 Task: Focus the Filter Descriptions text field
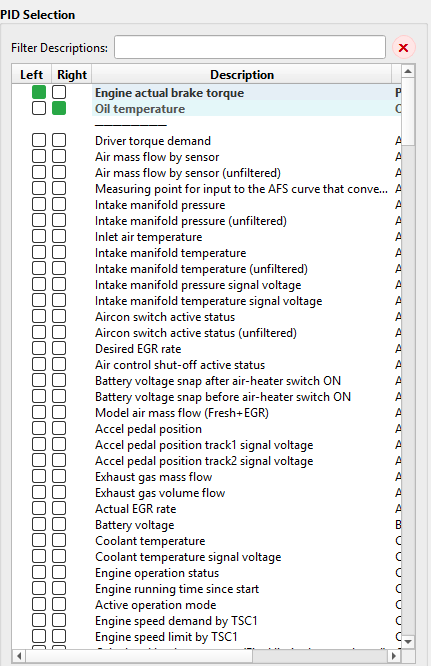point(250,47)
